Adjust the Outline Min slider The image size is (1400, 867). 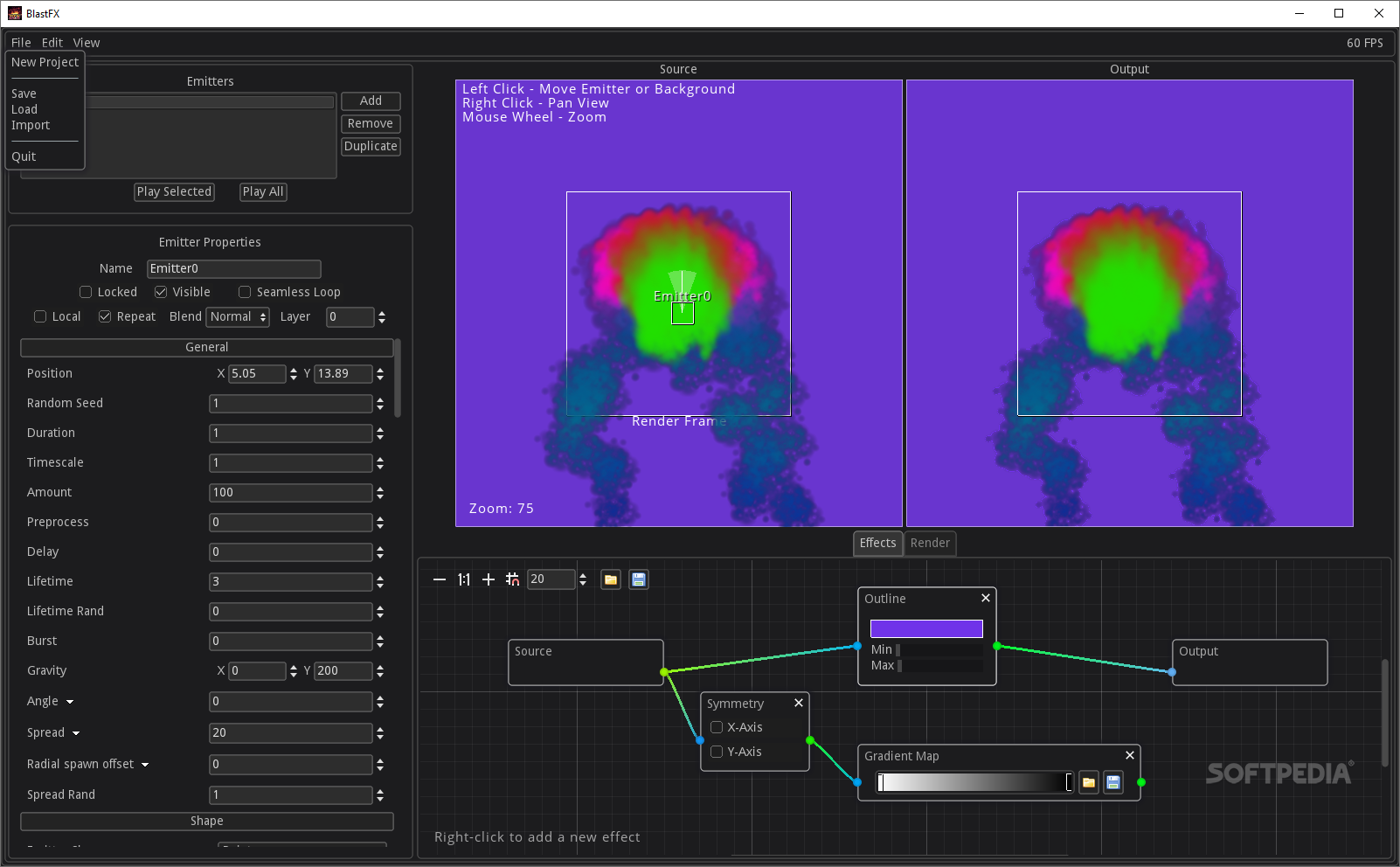coord(939,649)
